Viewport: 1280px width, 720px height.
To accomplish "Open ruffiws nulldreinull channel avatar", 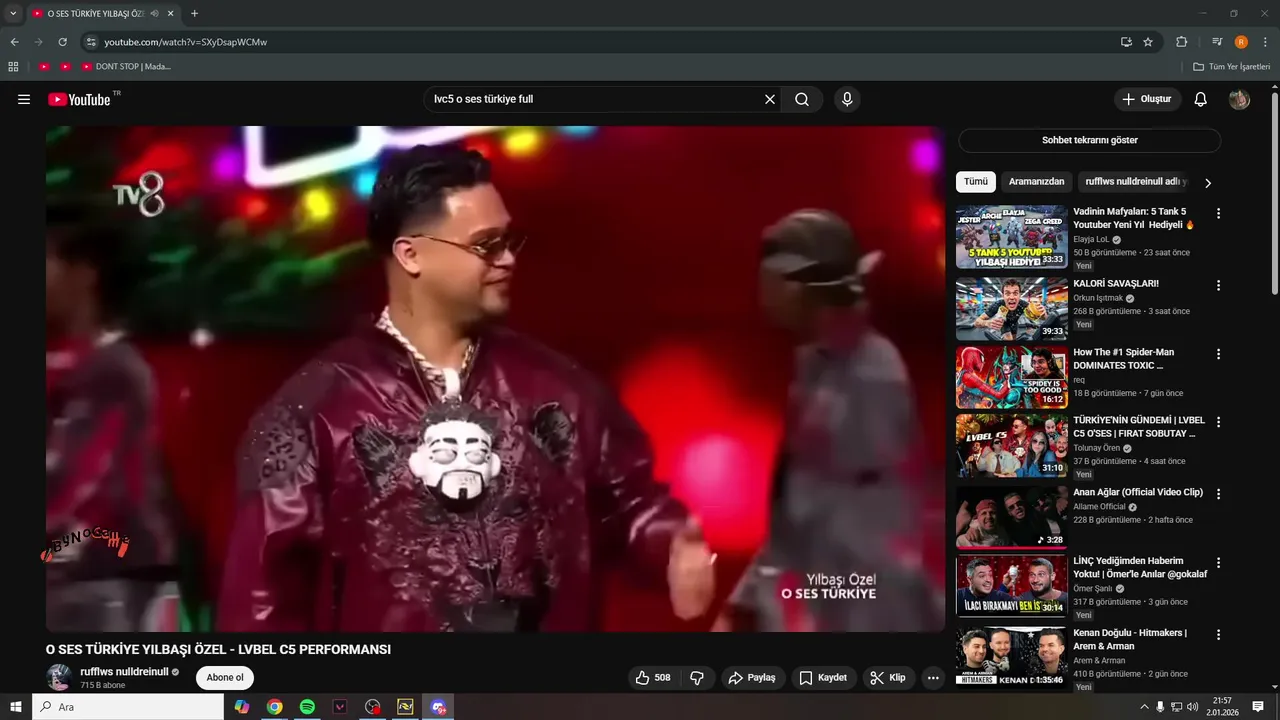I will click(x=60, y=677).
